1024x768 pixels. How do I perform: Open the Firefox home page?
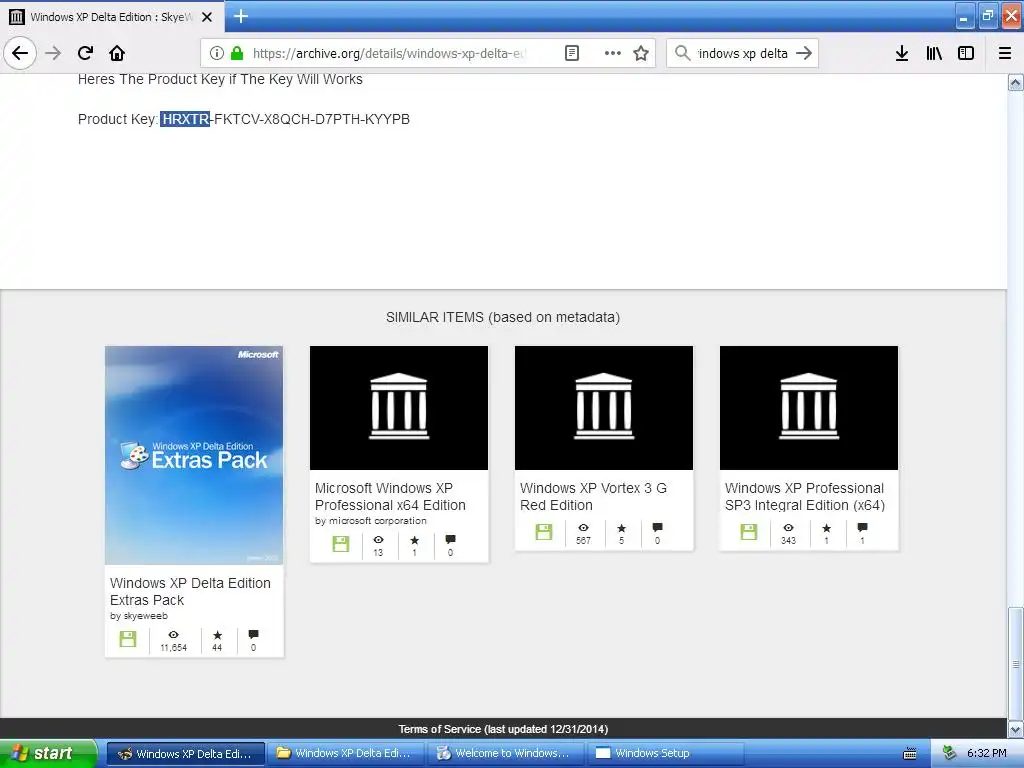pos(117,53)
